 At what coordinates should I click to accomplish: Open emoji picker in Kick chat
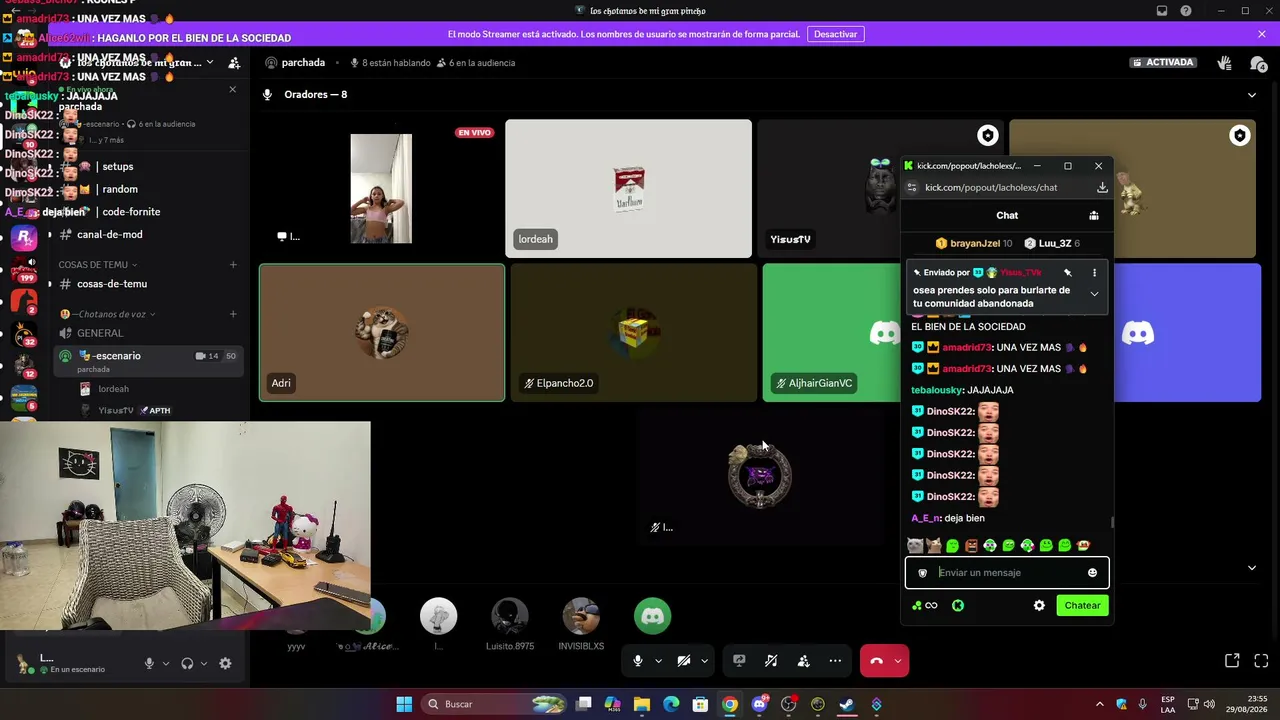click(1092, 573)
